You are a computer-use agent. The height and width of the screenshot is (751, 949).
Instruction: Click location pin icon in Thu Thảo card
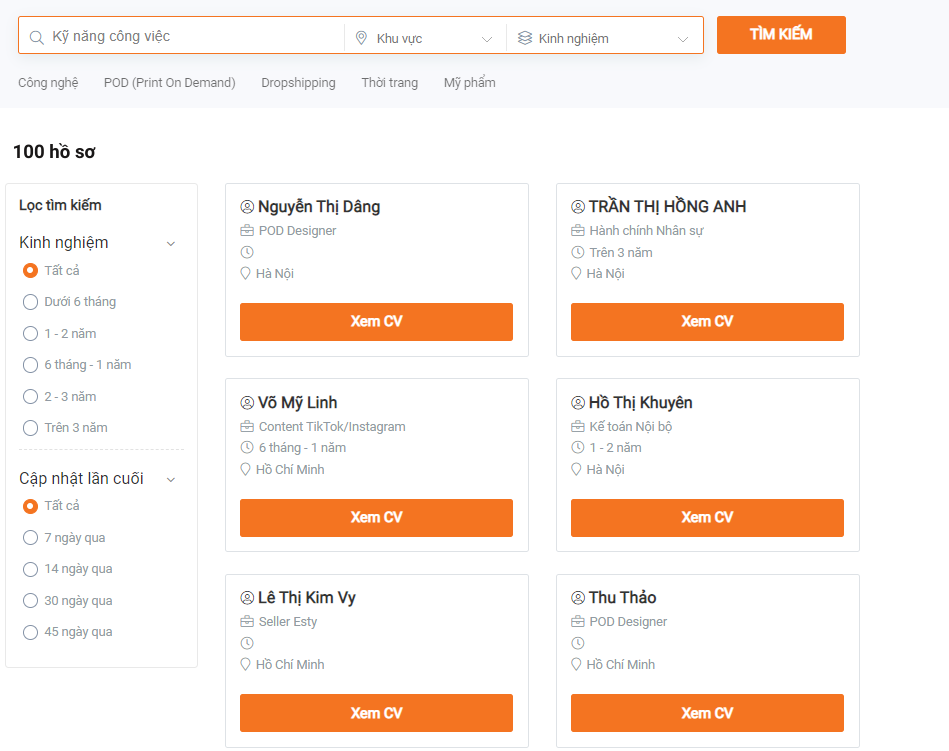577,664
